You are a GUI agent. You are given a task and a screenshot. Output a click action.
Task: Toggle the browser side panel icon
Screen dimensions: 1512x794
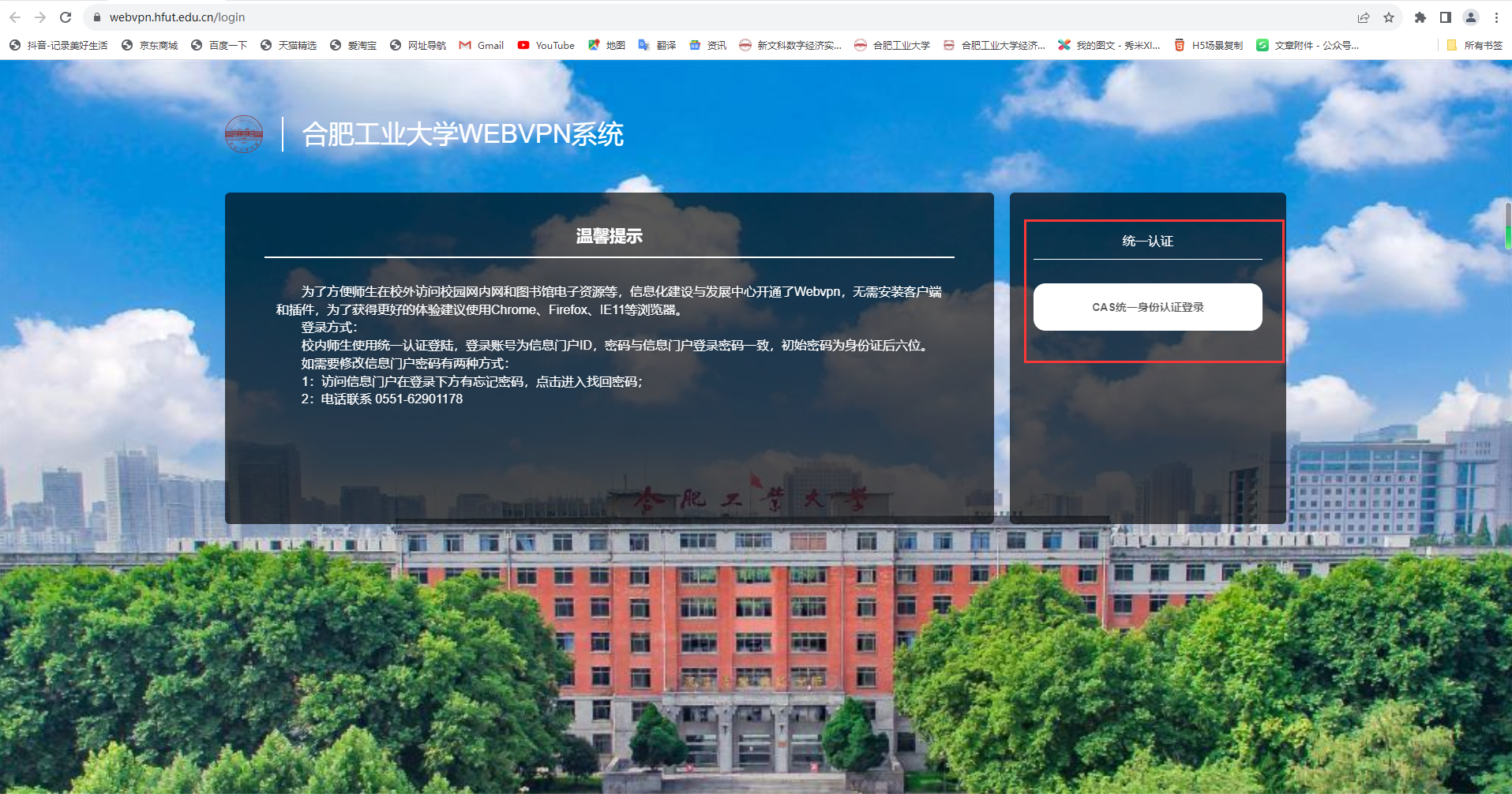click(x=1446, y=17)
